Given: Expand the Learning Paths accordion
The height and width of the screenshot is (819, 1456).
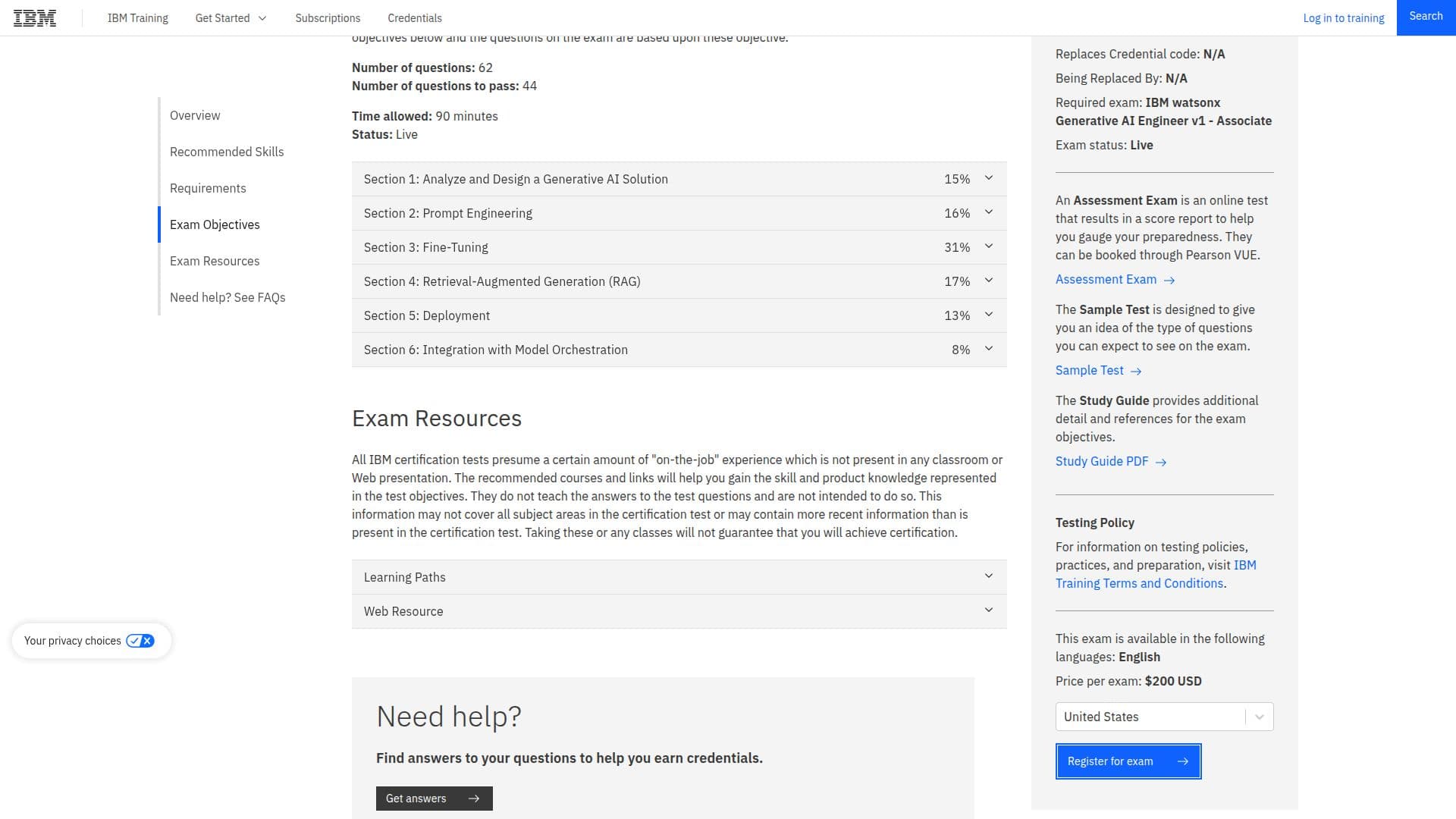Looking at the screenshot, I should [679, 577].
